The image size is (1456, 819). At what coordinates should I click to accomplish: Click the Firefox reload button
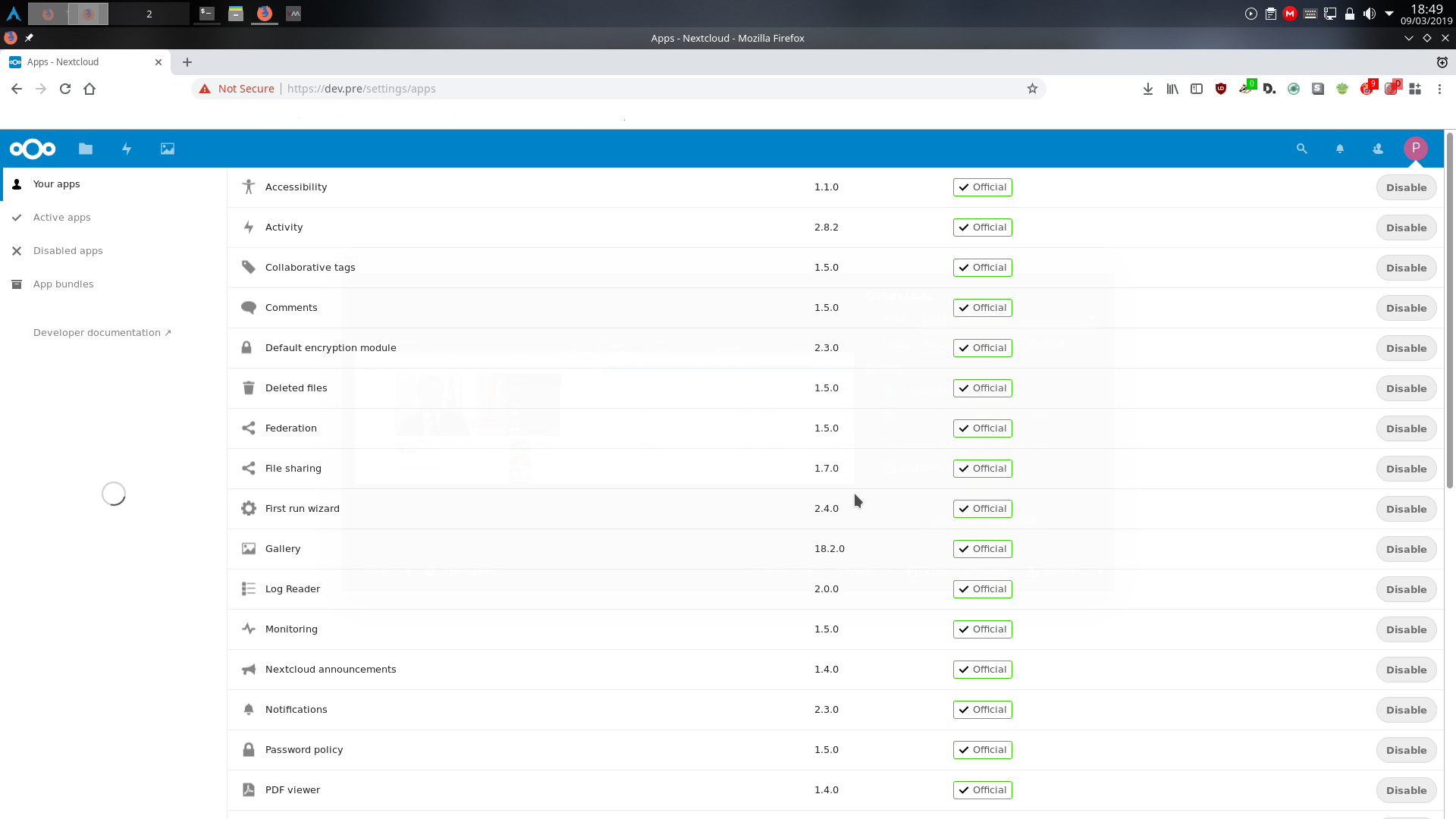point(65,89)
